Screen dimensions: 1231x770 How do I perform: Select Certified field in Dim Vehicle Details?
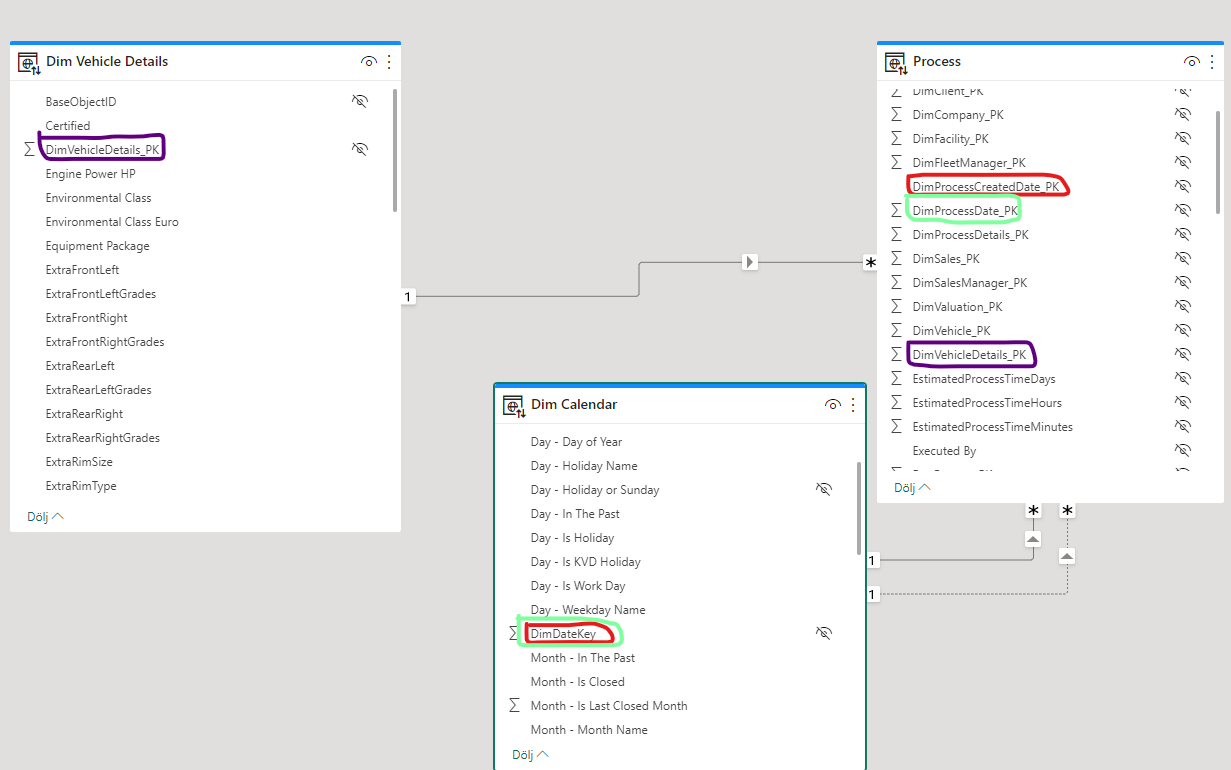68,126
